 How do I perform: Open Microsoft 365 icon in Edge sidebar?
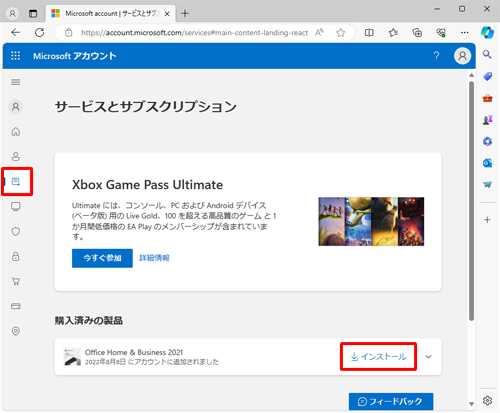point(487,141)
